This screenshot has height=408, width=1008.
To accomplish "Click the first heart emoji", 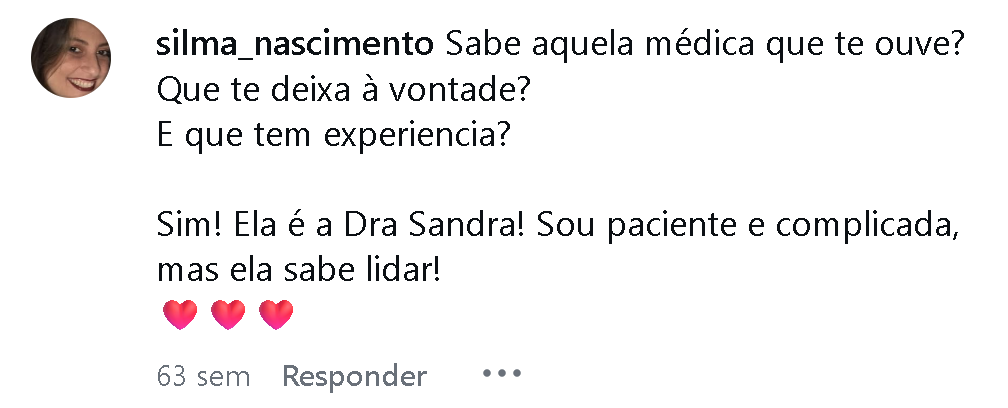I will [180, 315].
